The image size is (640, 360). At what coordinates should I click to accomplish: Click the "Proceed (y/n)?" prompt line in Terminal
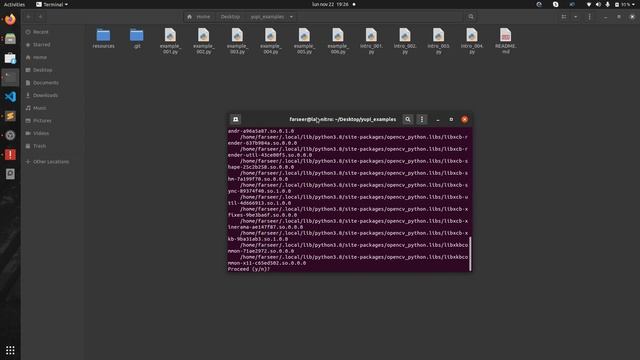(x=249, y=269)
